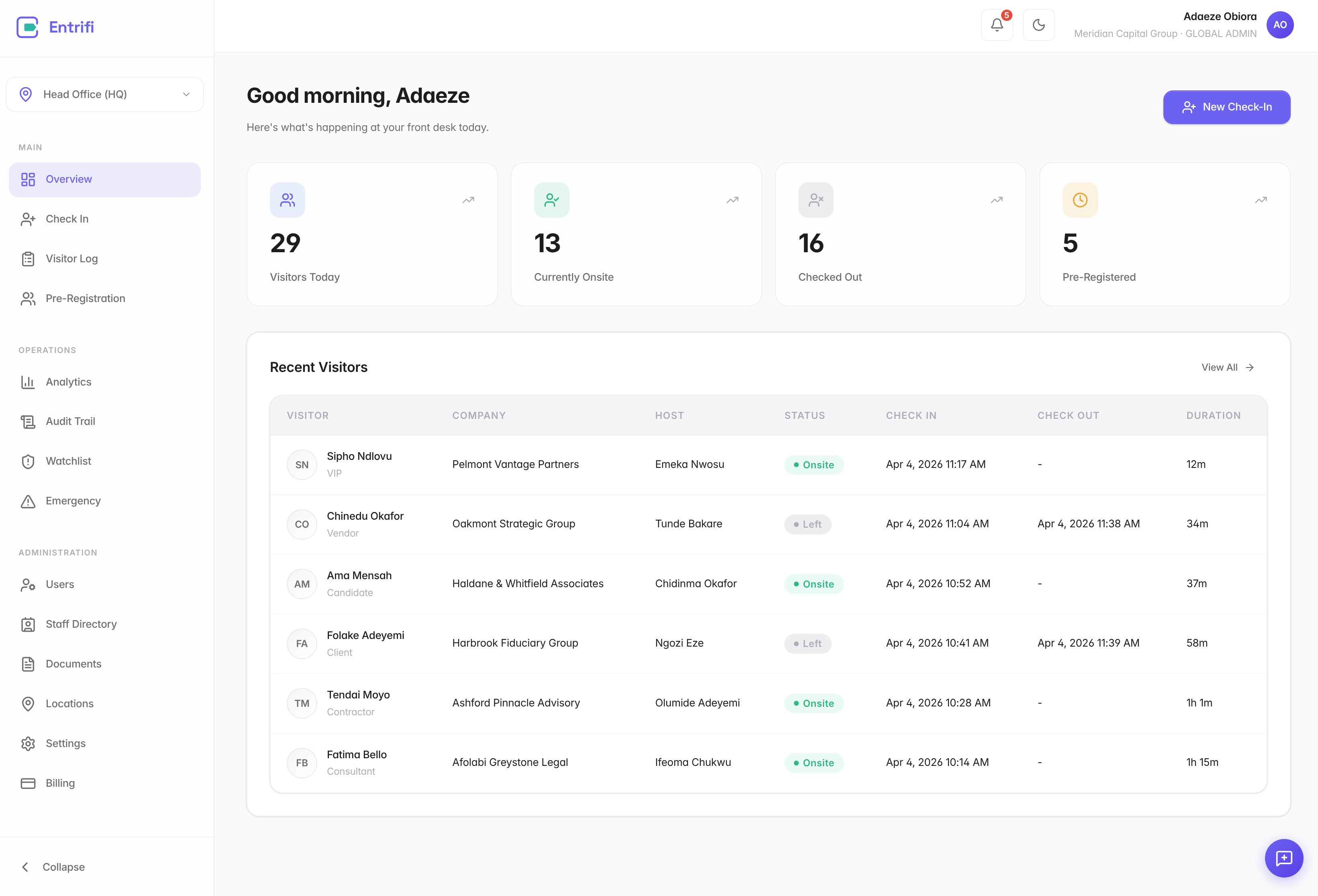The height and width of the screenshot is (896, 1318).
Task: Collapse the sidebar
Action: (x=53, y=867)
